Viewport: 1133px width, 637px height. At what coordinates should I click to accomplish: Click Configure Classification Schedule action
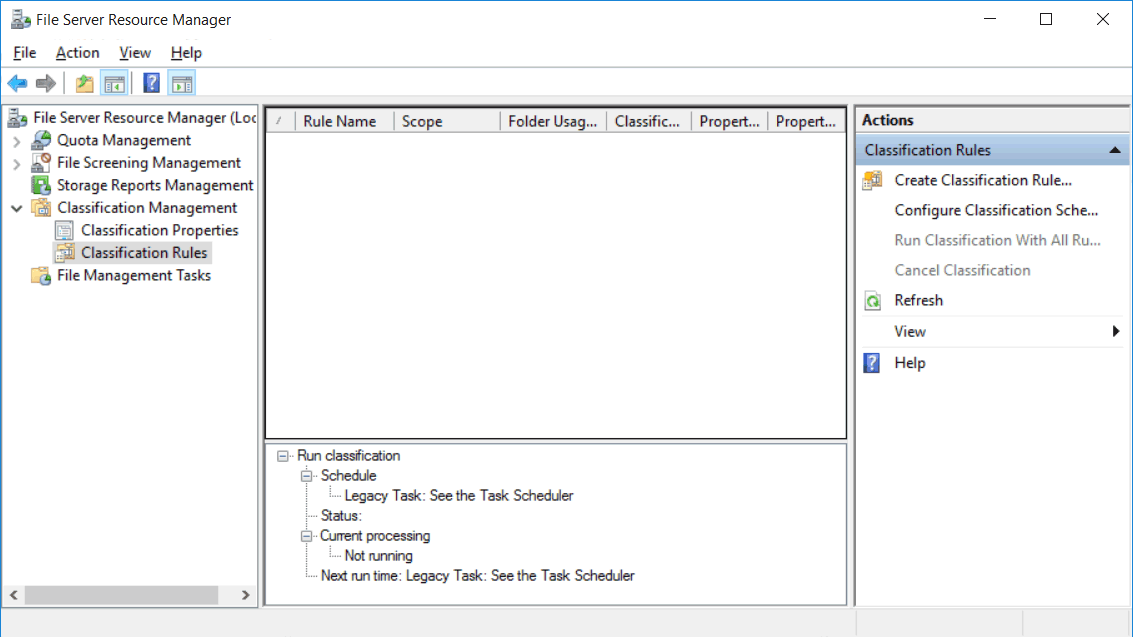click(996, 210)
